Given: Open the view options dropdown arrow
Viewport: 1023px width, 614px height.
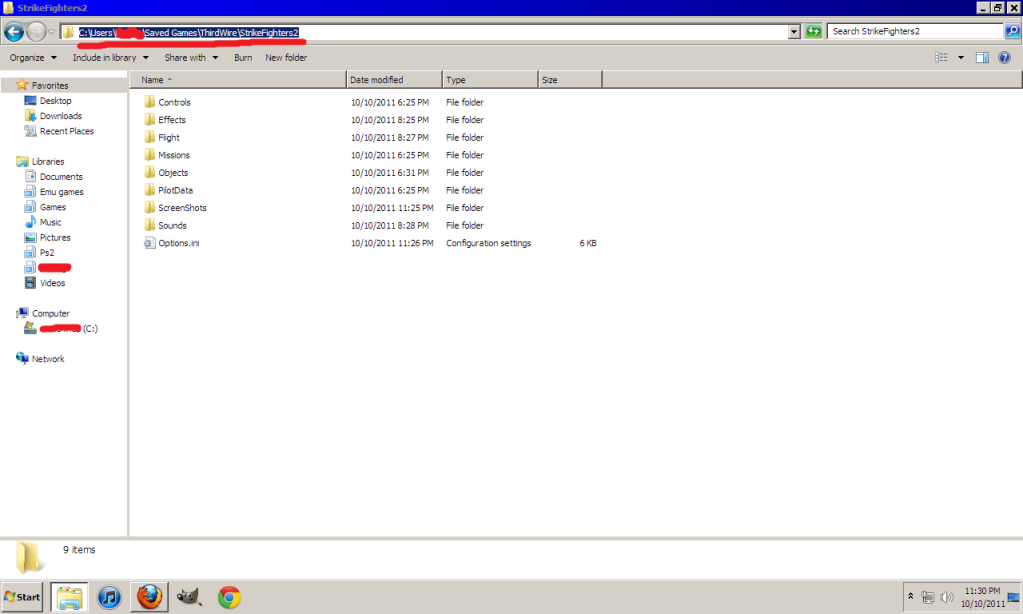Looking at the screenshot, I should click(x=960, y=57).
